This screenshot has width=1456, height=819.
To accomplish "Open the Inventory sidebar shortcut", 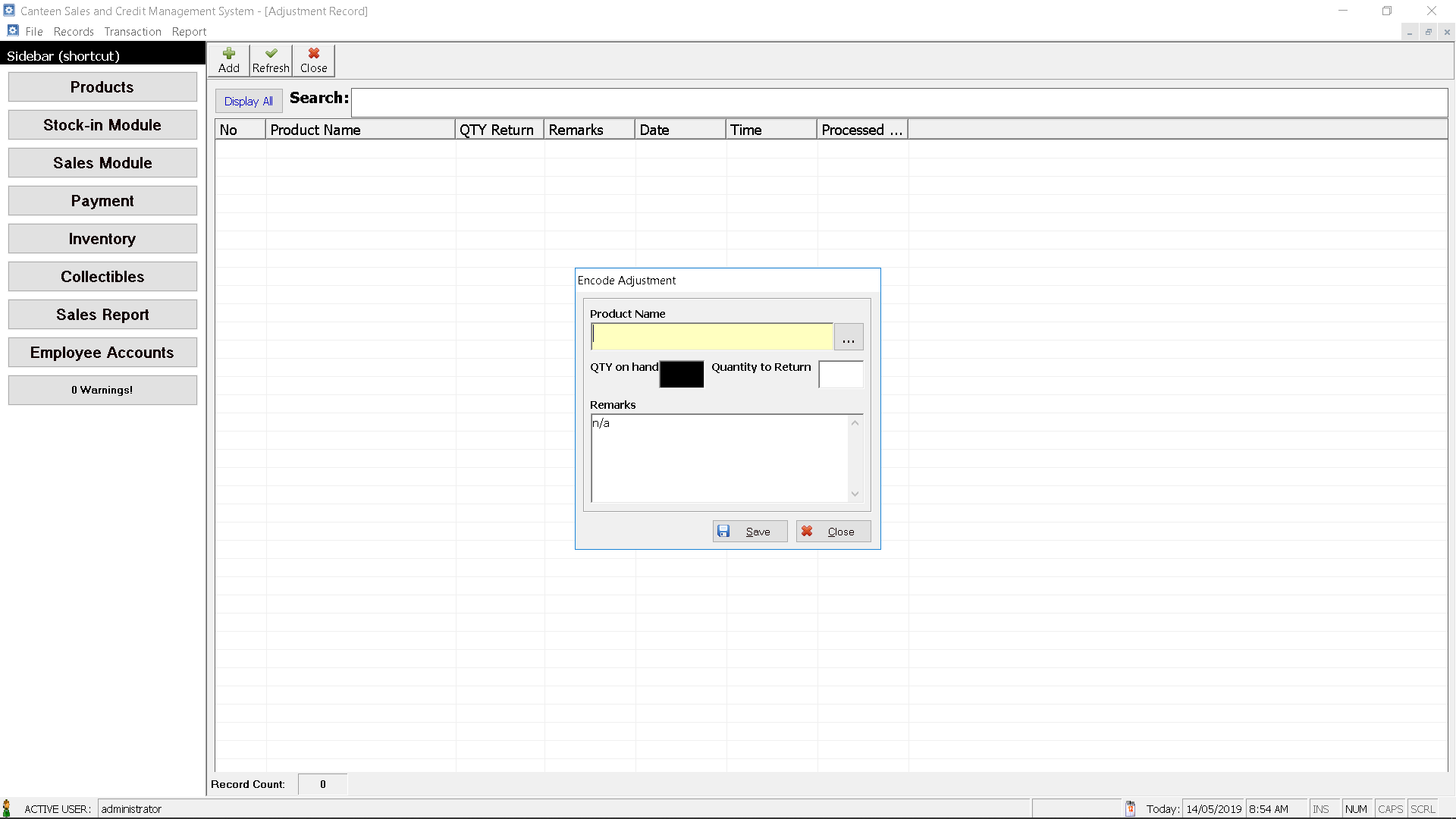I will [x=102, y=239].
